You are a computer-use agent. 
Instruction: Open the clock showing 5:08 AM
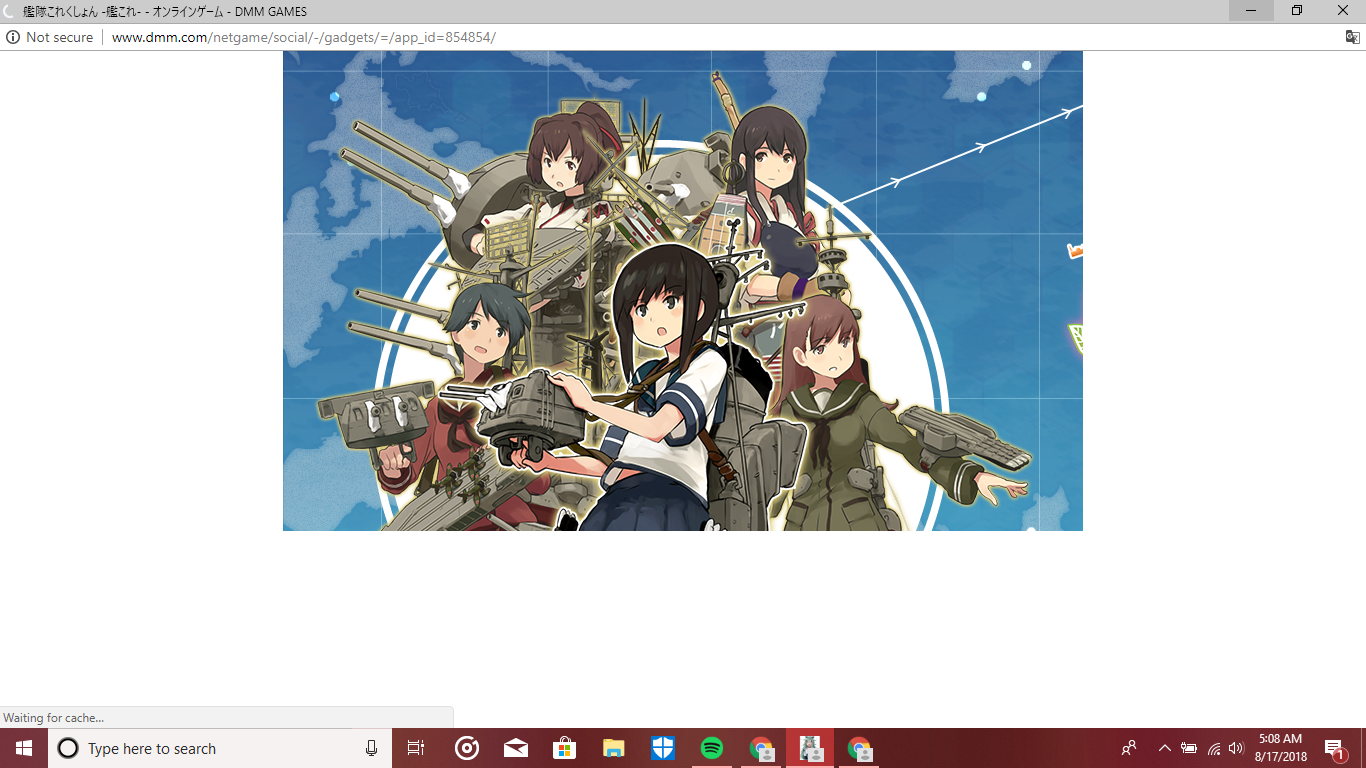pyautogui.click(x=1280, y=748)
